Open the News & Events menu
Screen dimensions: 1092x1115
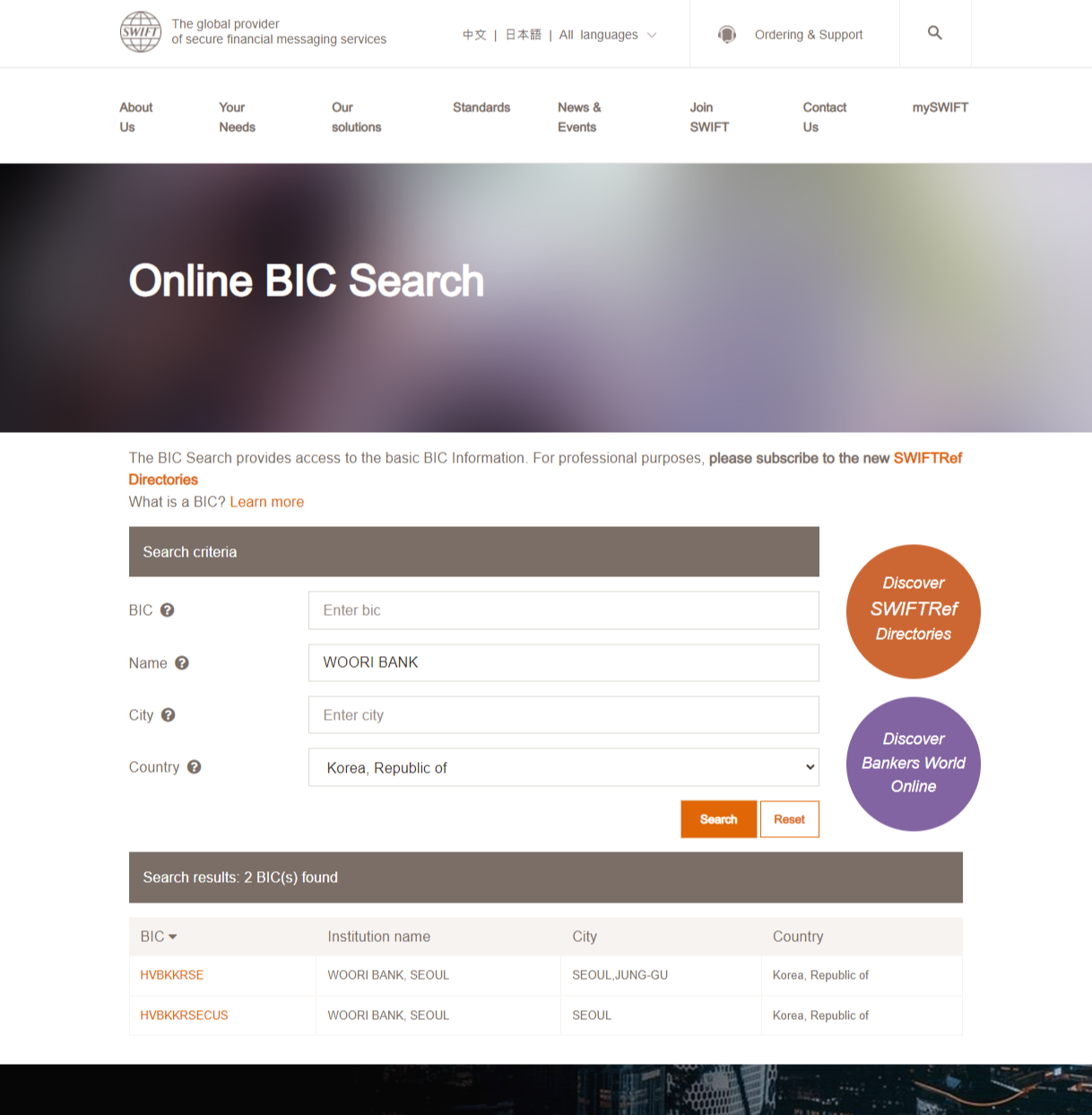579,117
